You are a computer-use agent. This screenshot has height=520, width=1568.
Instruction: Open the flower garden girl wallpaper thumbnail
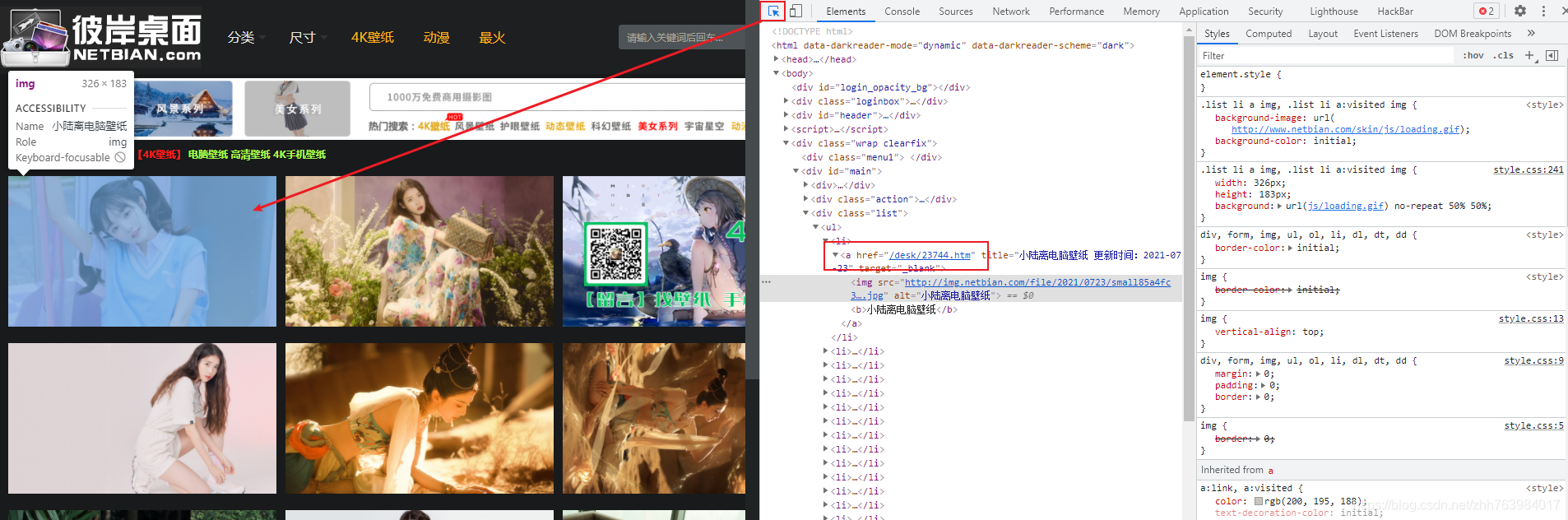[x=420, y=251]
